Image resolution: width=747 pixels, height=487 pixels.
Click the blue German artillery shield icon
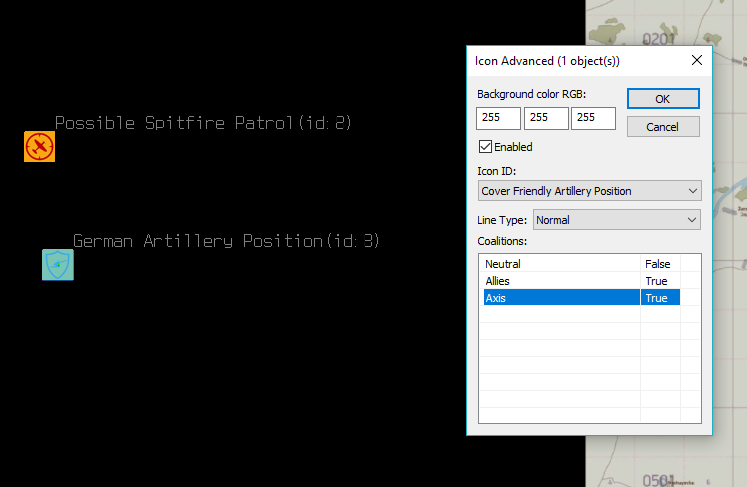pos(58,265)
